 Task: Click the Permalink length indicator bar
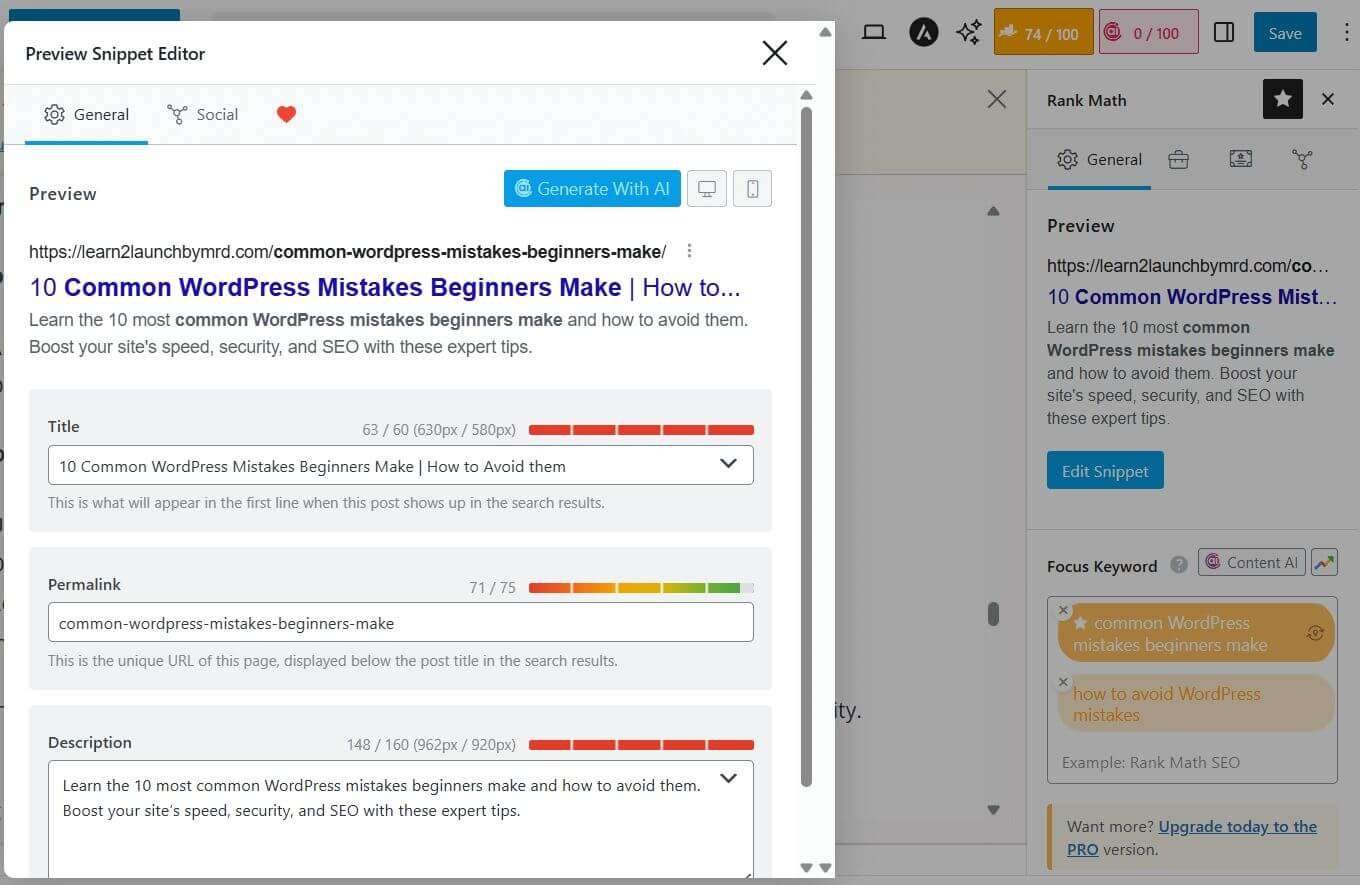click(641, 588)
